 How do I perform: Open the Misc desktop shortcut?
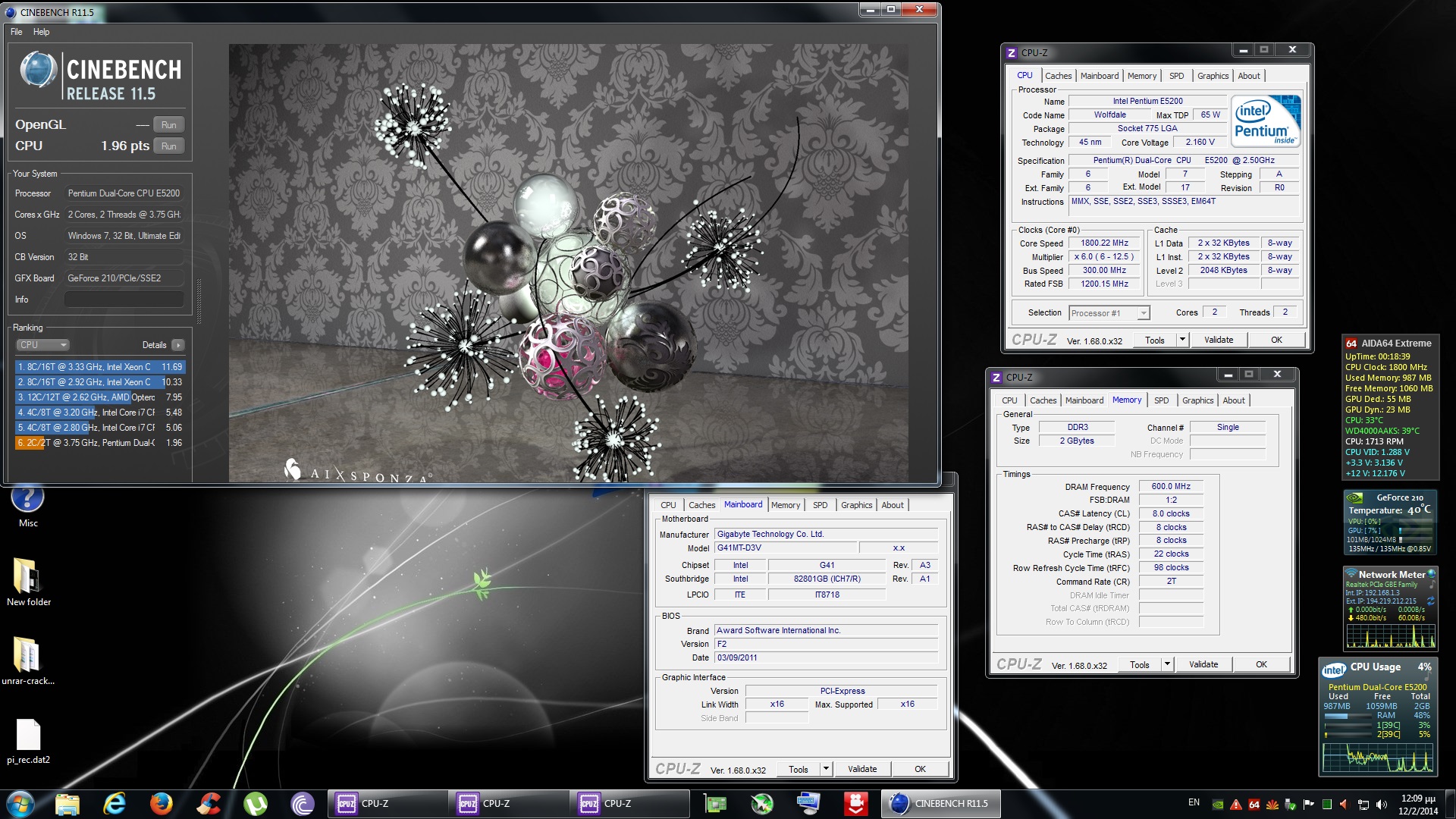pyautogui.click(x=28, y=507)
